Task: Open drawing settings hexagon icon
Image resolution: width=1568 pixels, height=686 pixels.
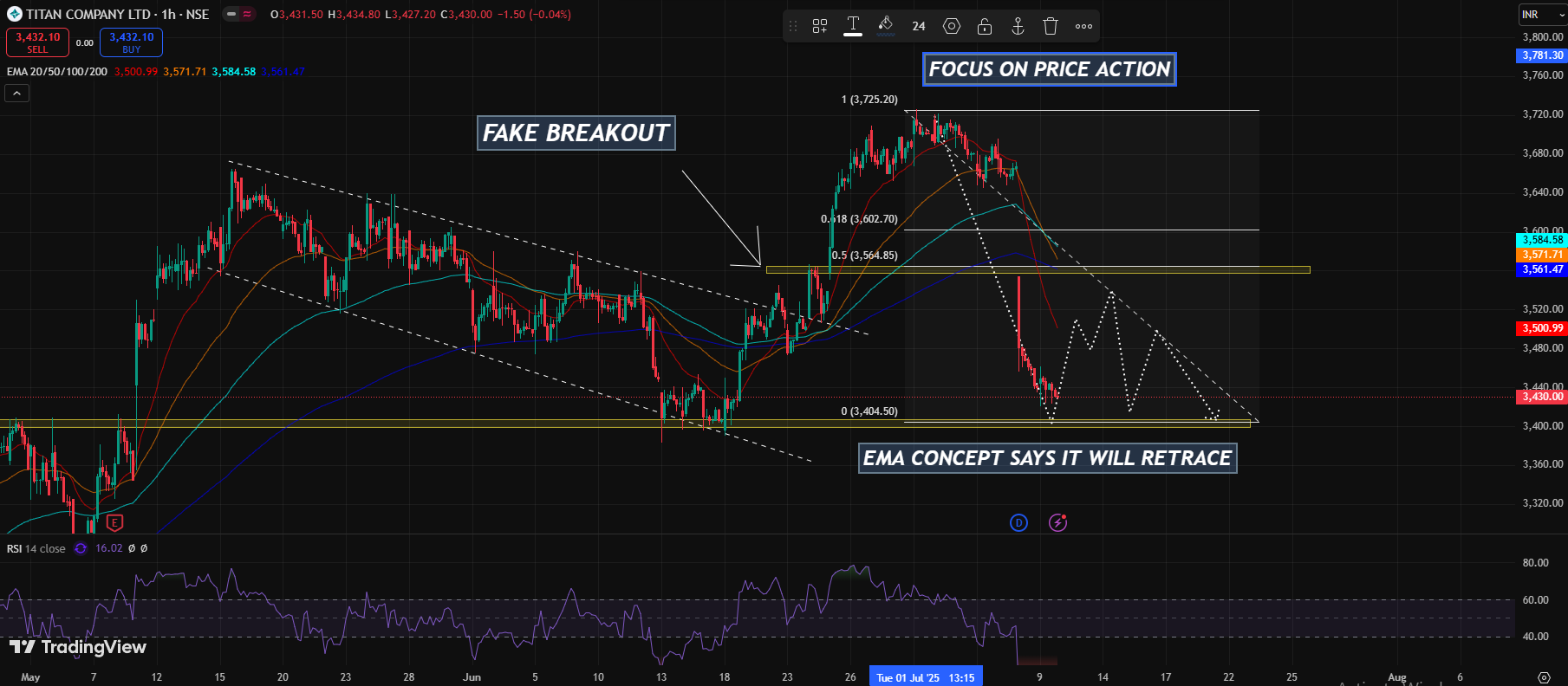Action: (x=952, y=26)
